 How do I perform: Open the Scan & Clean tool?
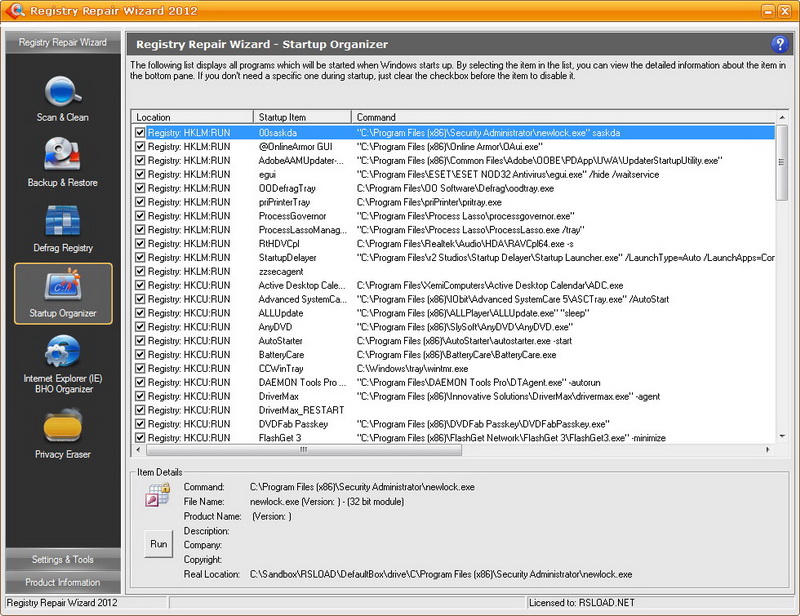(62, 100)
